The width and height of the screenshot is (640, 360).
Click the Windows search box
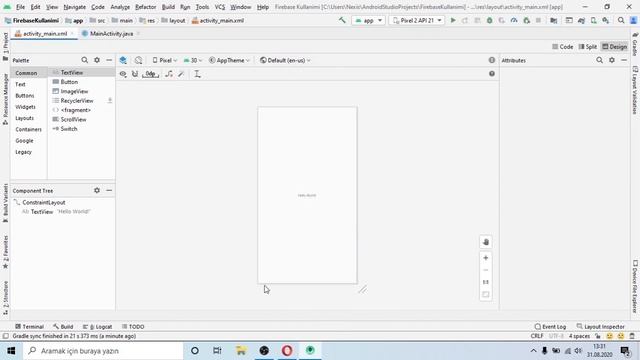tap(103, 351)
